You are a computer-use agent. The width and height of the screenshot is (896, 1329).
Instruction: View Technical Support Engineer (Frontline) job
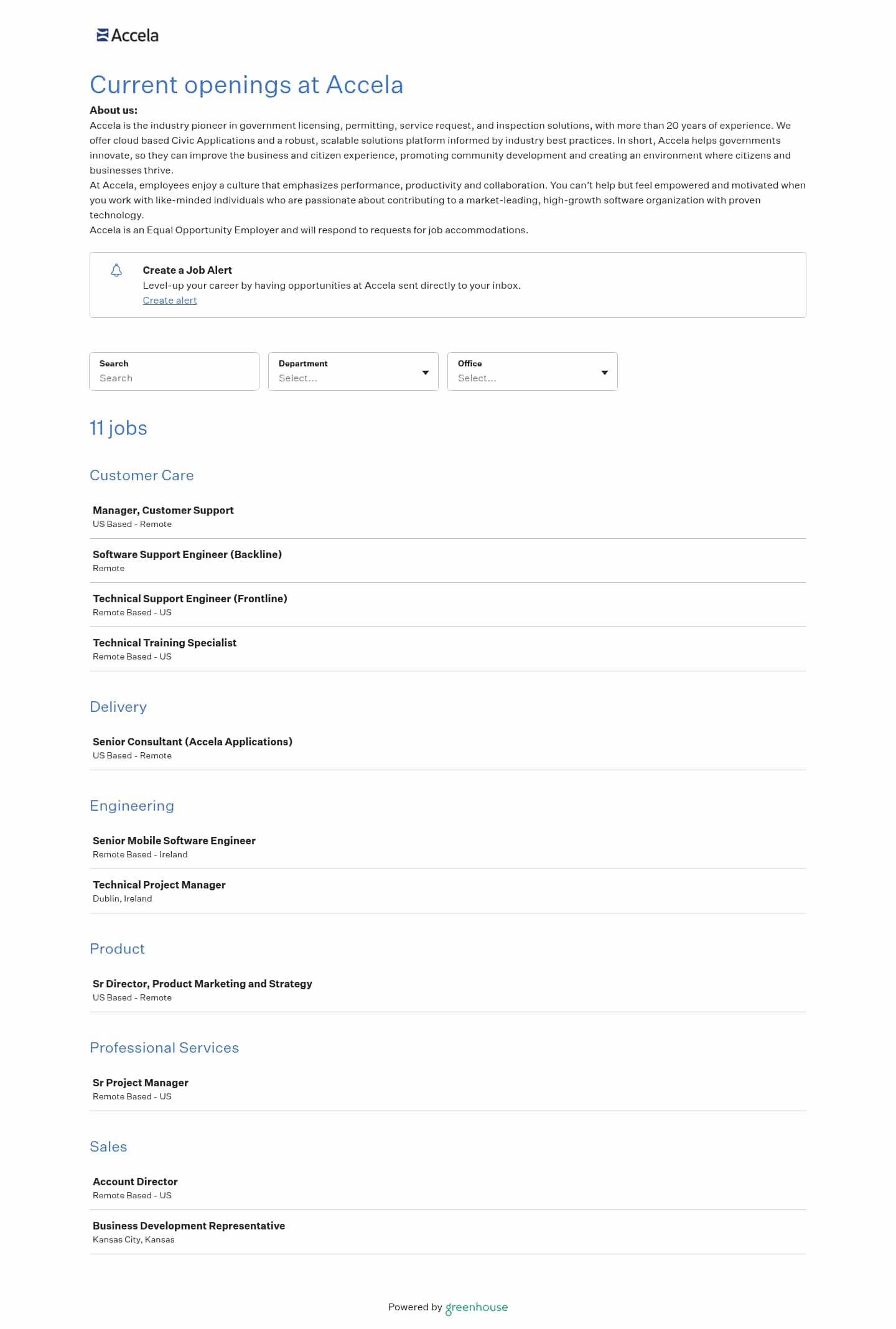tap(190, 599)
